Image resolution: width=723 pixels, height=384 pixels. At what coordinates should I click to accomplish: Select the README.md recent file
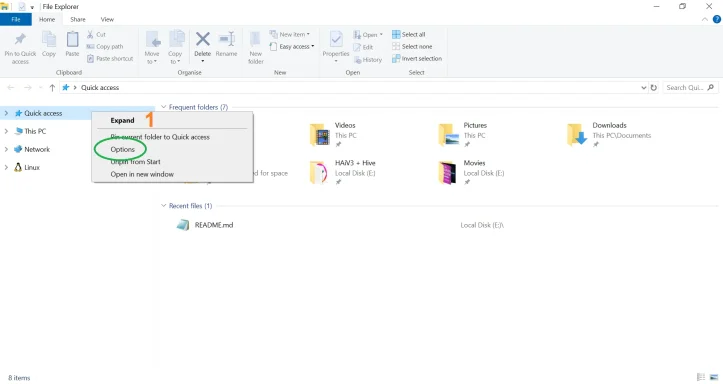tap(214, 225)
